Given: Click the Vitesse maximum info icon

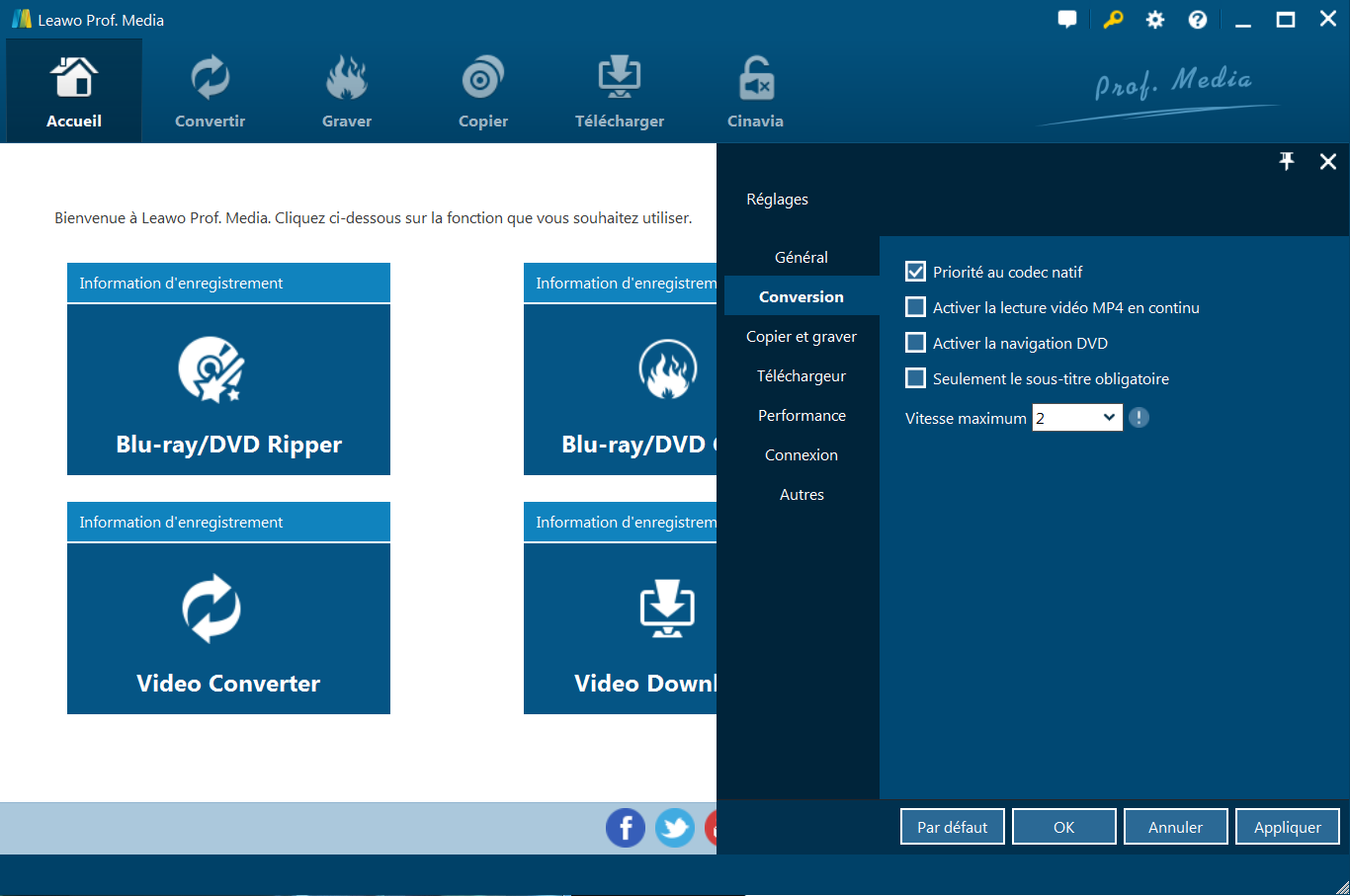Looking at the screenshot, I should pyautogui.click(x=1139, y=418).
